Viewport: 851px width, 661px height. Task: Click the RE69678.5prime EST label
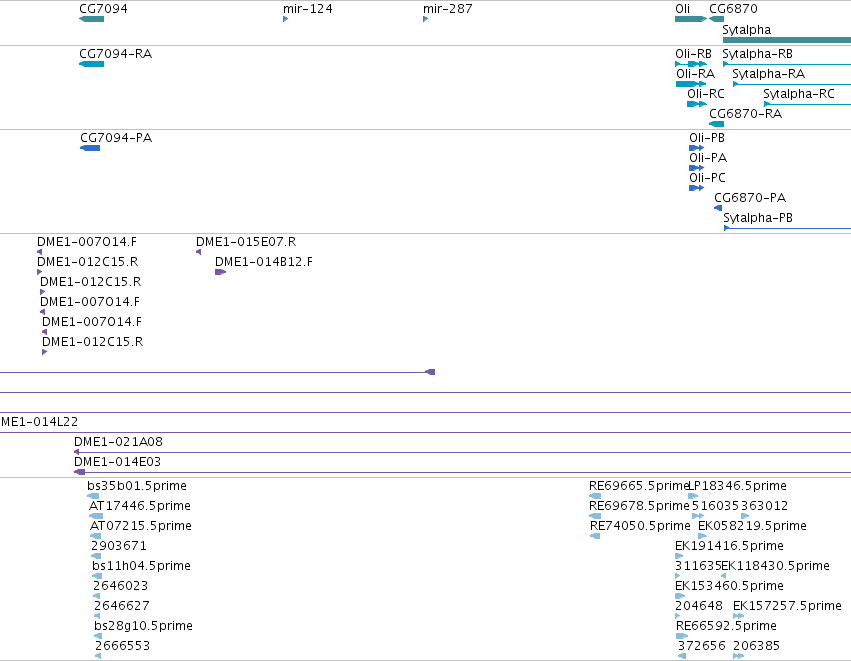pyautogui.click(x=639, y=506)
